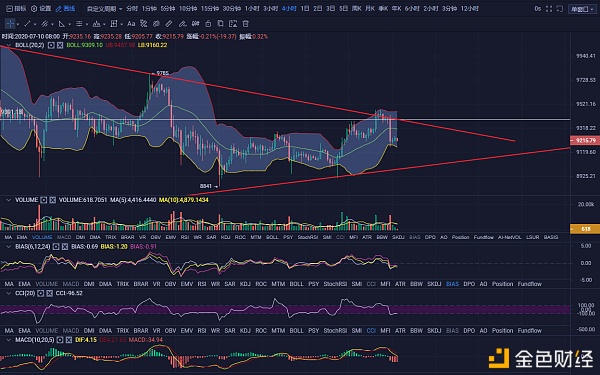This screenshot has height=375, width=600.
Task: Click the current price label 9215.79
Action: coord(584,140)
